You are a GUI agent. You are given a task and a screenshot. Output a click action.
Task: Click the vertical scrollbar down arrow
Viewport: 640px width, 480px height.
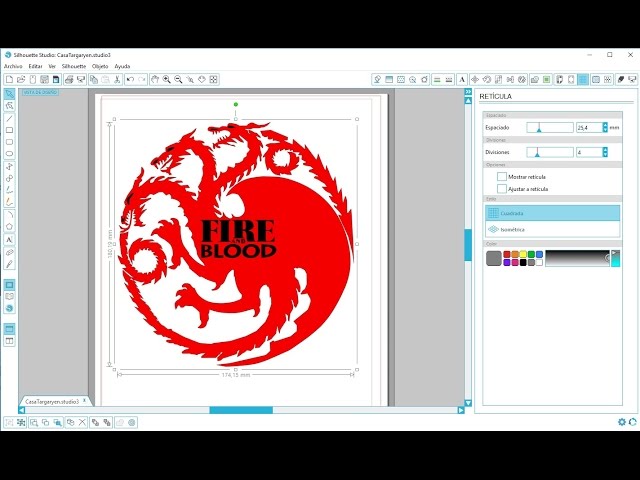[x=468, y=403]
